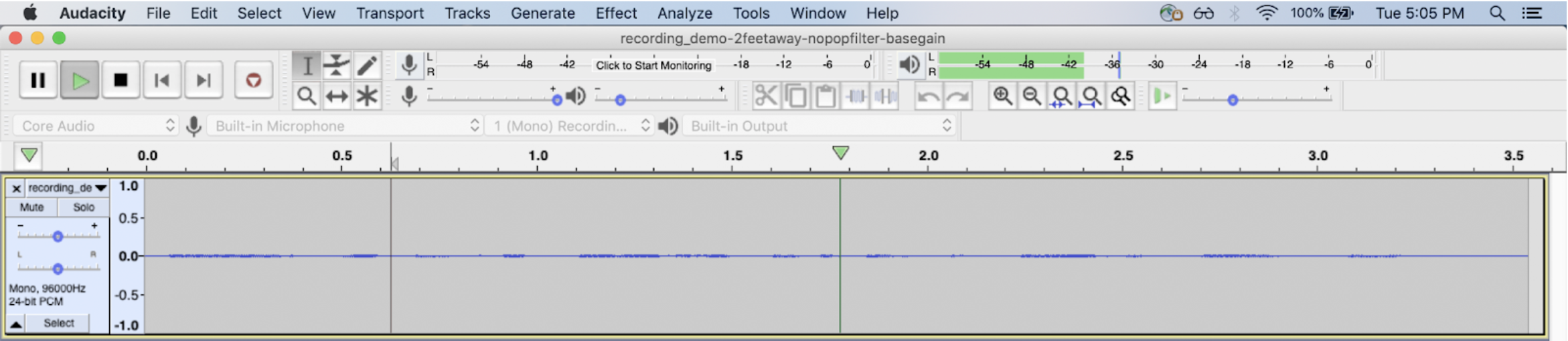This screenshot has width=1568, height=341.
Task: Open the Built-in Microphone device dropdown
Action: (x=345, y=126)
